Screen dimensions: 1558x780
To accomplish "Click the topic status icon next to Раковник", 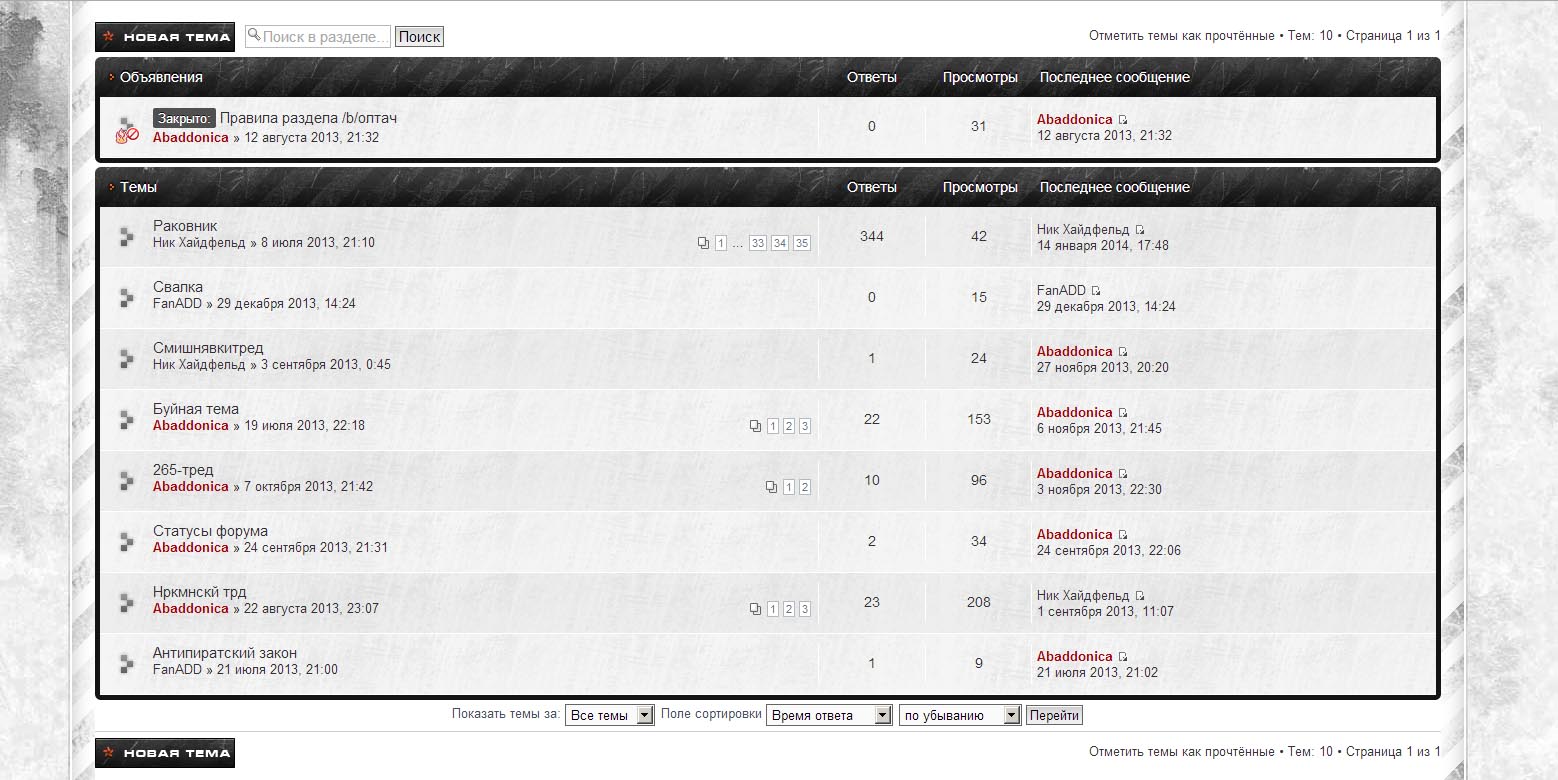I will coord(127,236).
